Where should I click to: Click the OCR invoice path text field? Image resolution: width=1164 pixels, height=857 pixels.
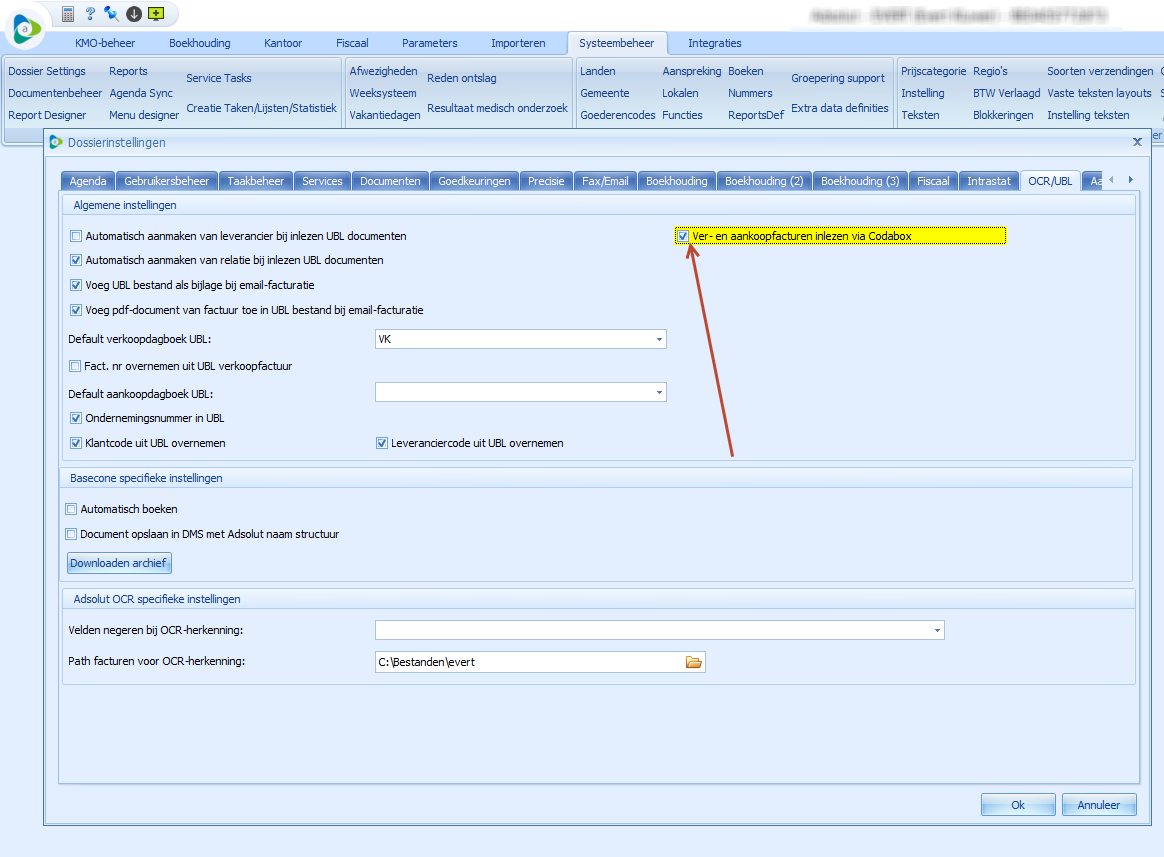pyautogui.click(x=525, y=662)
